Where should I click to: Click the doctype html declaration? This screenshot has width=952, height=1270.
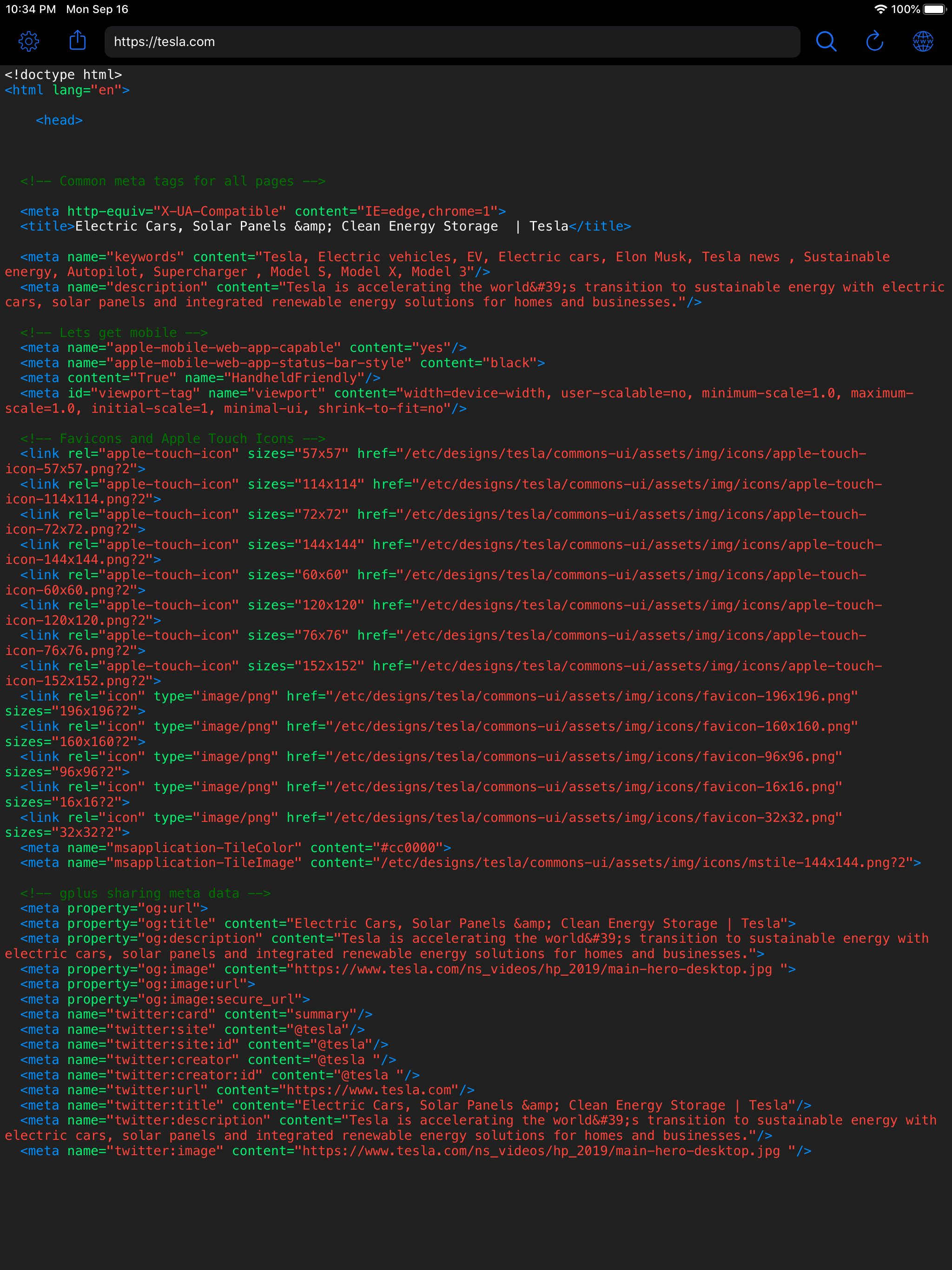click(63, 74)
